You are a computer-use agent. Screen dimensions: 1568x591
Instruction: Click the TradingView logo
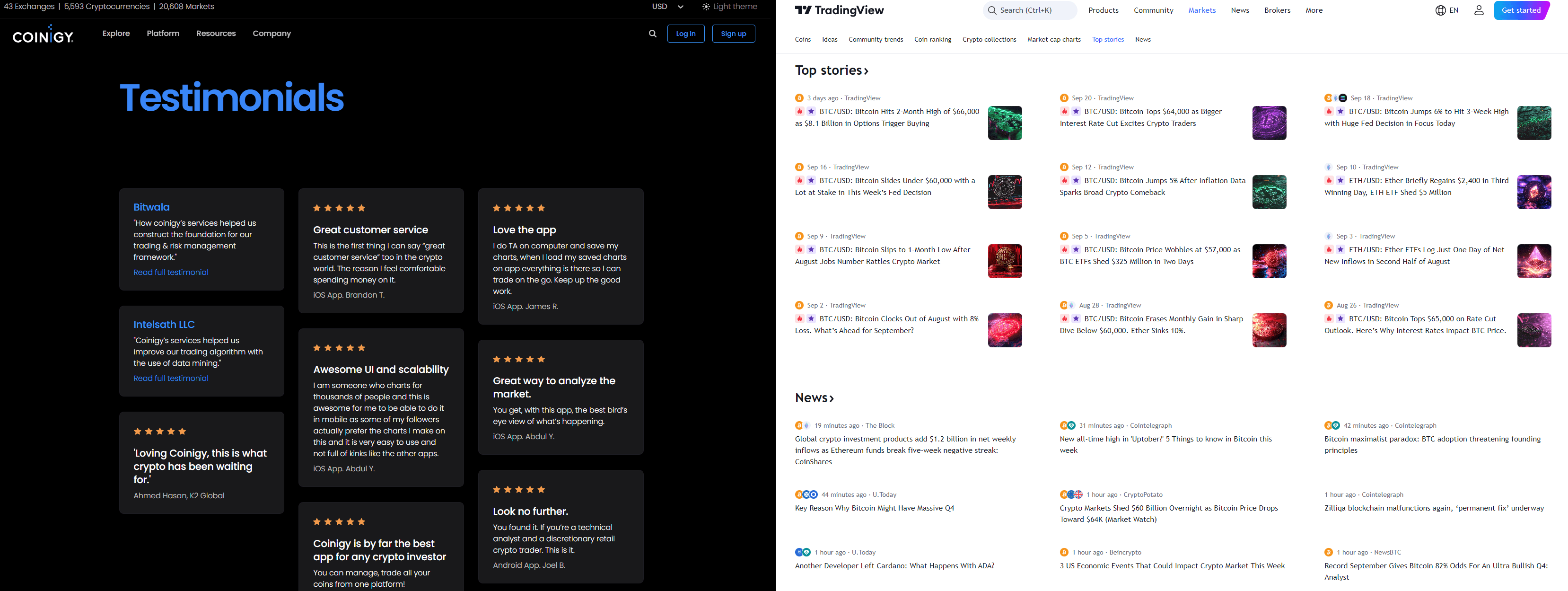[840, 10]
